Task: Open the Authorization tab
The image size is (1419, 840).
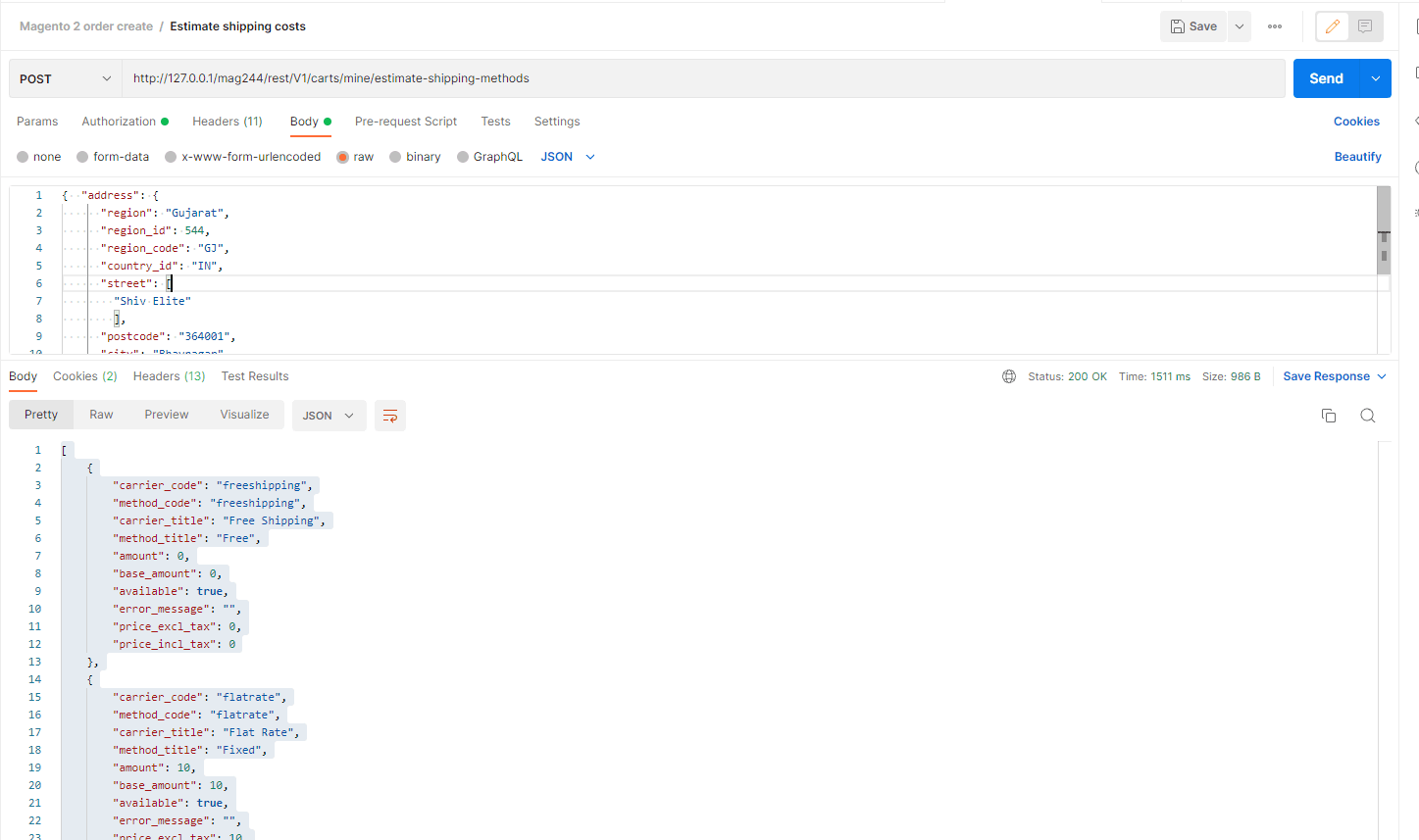Action: pyautogui.click(x=125, y=122)
